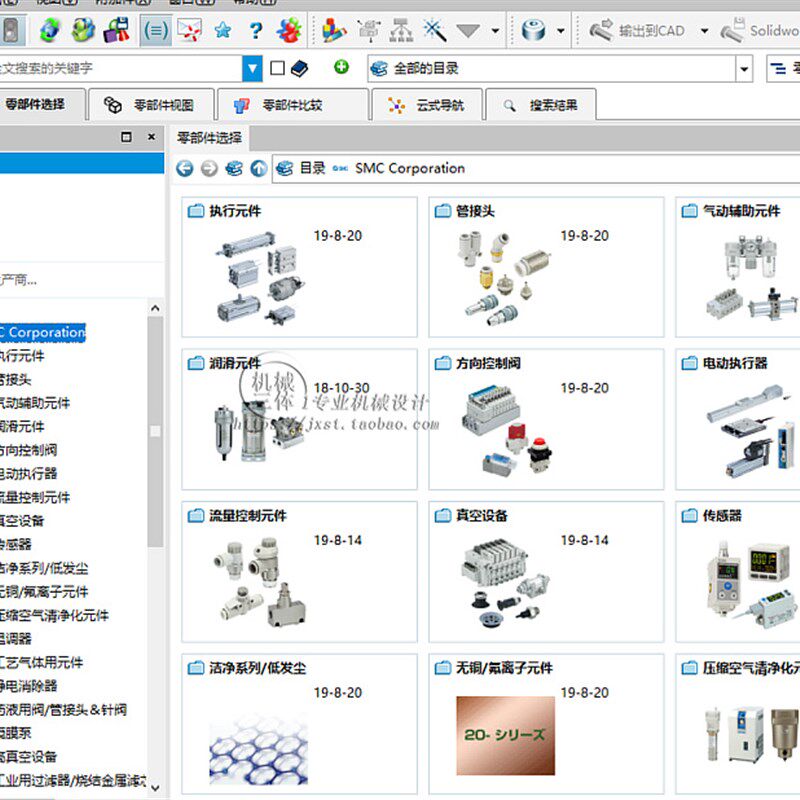Viewport: 800px width, 800px height.
Task: Select 洁净系列/低发尘 in the left tree
Action: tap(44, 568)
